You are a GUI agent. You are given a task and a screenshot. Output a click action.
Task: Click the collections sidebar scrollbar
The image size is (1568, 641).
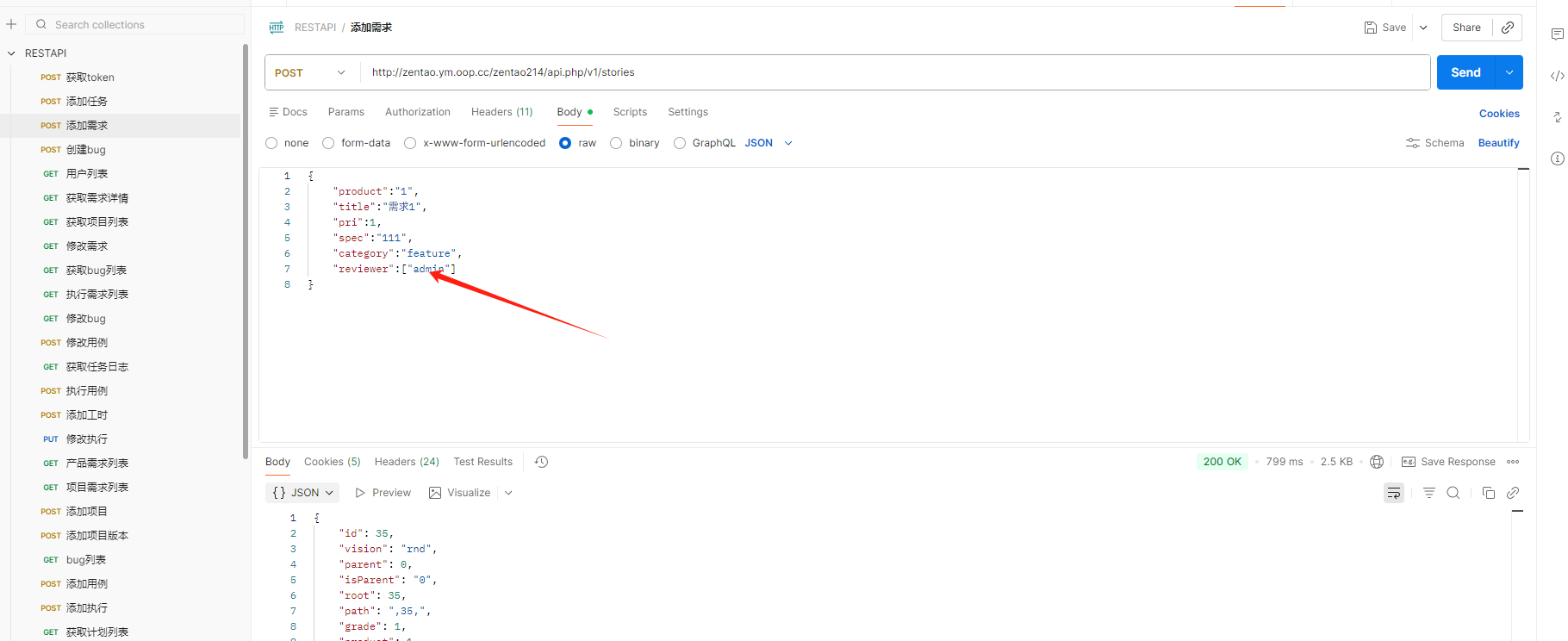point(246,250)
